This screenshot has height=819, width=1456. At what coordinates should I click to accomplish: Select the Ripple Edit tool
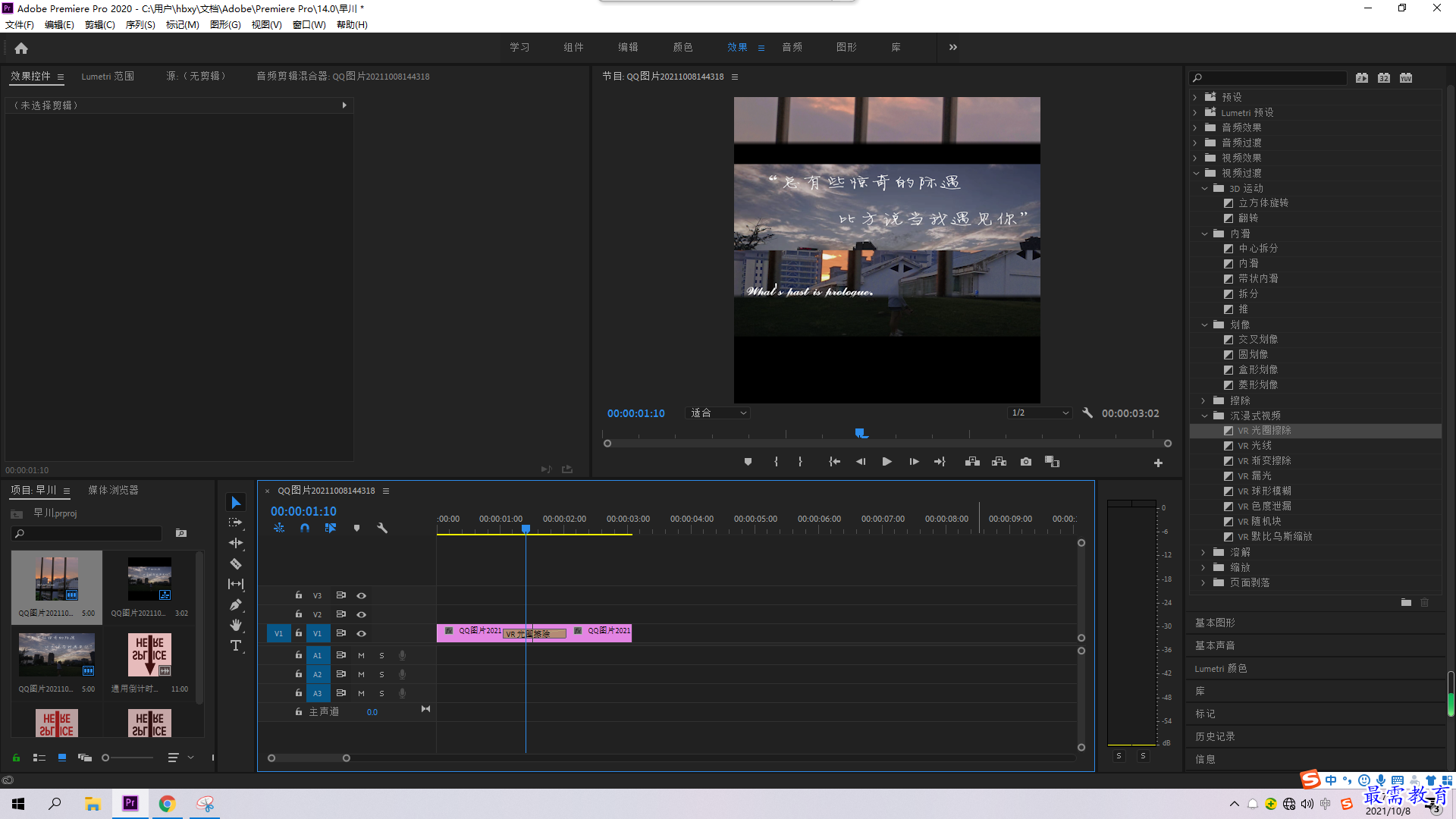point(236,543)
